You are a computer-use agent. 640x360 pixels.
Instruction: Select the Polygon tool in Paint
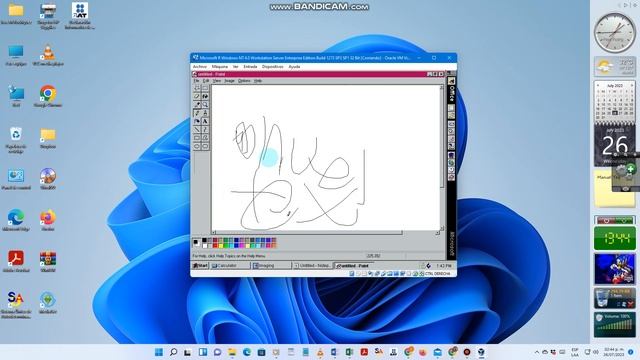click(x=205, y=138)
